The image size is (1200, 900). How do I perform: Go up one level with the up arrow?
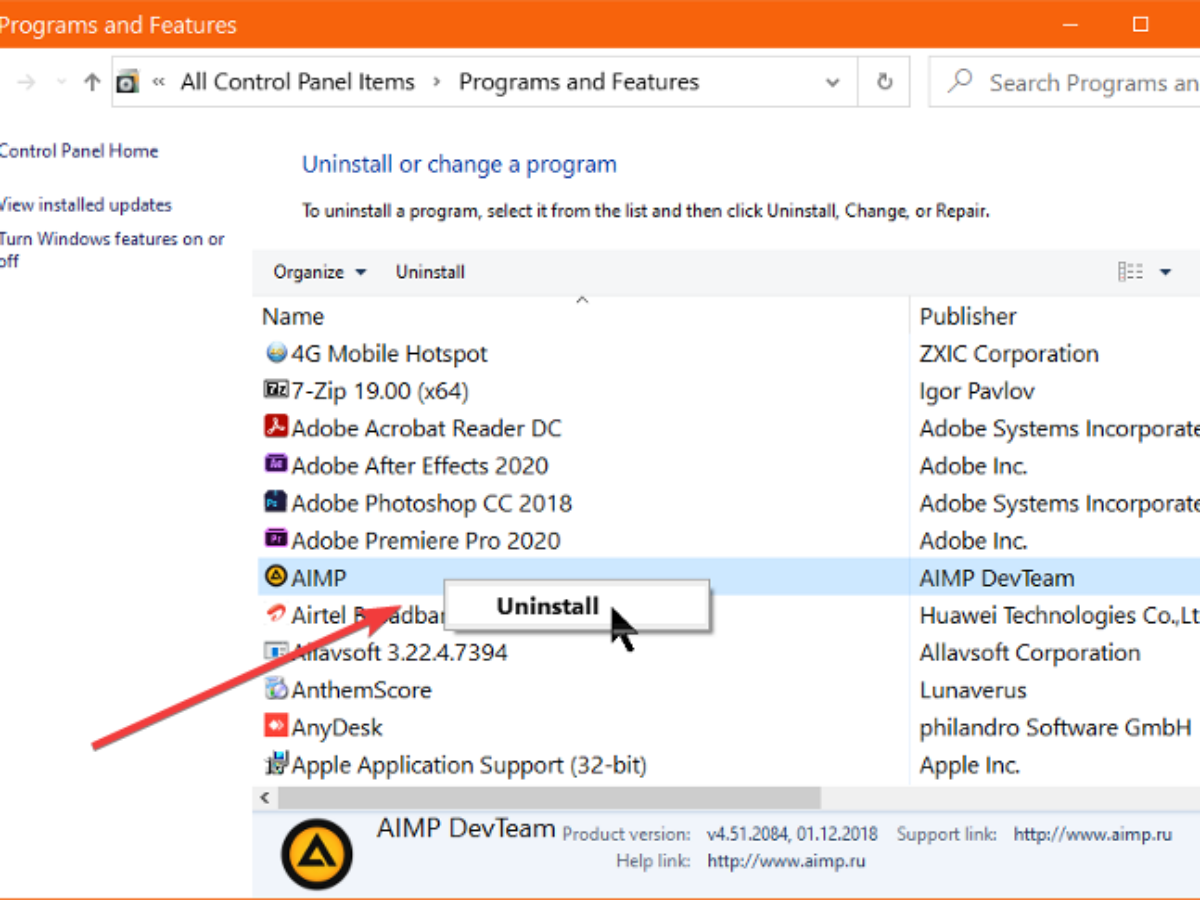[x=92, y=82]
